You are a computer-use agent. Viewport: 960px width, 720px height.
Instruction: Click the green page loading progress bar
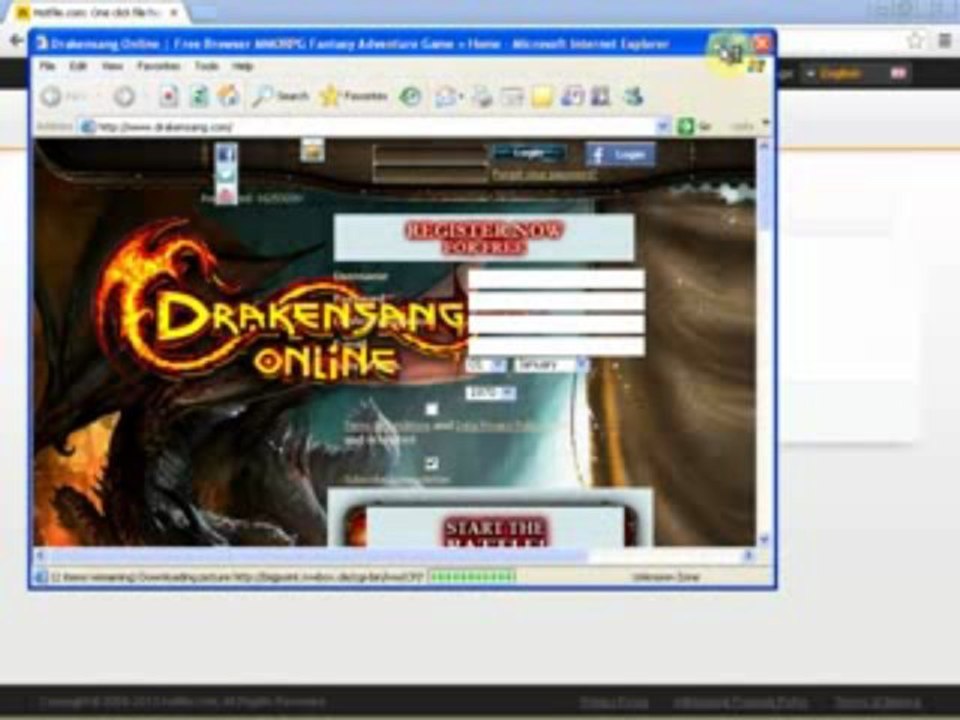(471, 577)
